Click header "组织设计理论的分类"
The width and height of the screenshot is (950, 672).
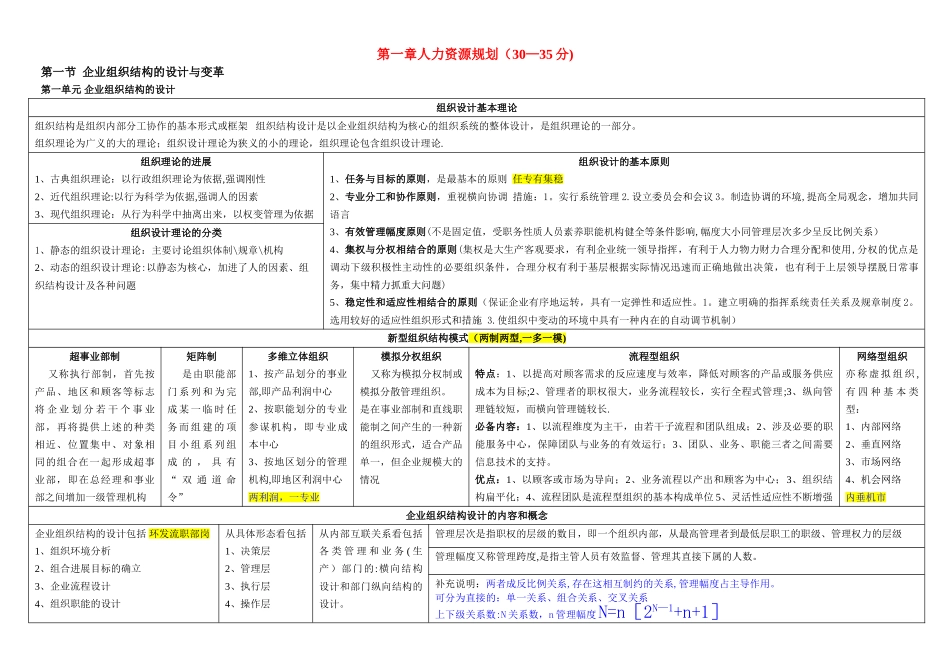pyautogui.click(x=176, y=232)
